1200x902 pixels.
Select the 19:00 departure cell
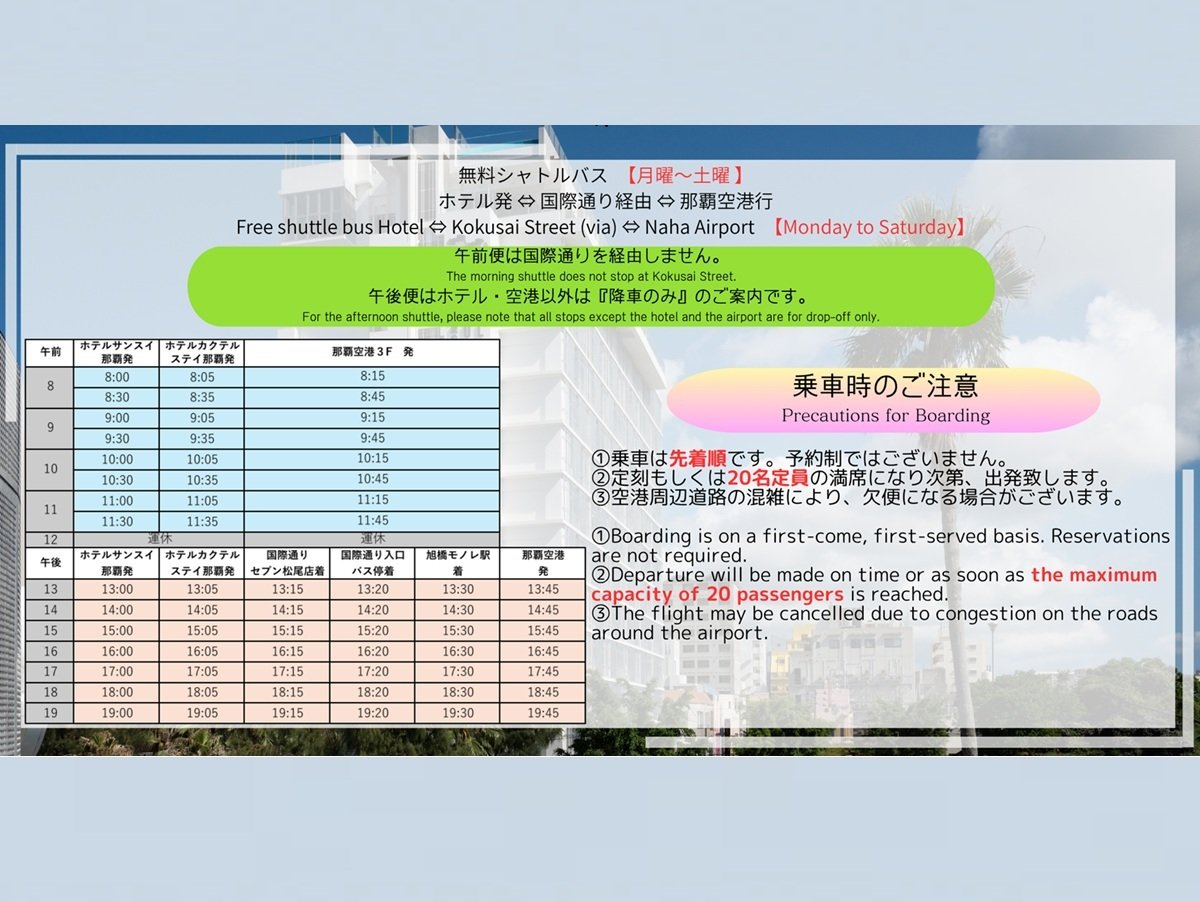(117, 713)
